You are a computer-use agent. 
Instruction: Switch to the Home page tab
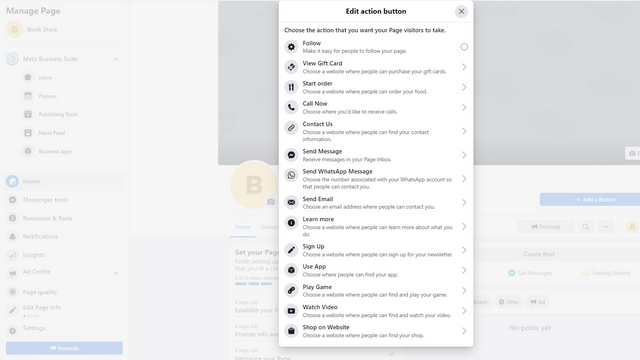242,227
